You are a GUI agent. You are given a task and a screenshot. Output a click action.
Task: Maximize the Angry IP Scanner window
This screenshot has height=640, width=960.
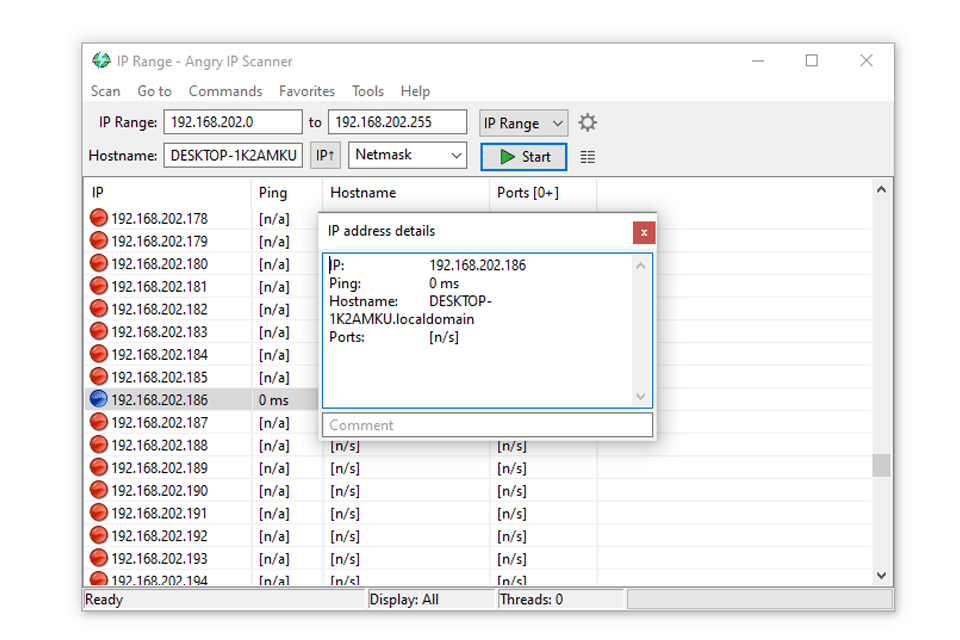pos(811,61)
